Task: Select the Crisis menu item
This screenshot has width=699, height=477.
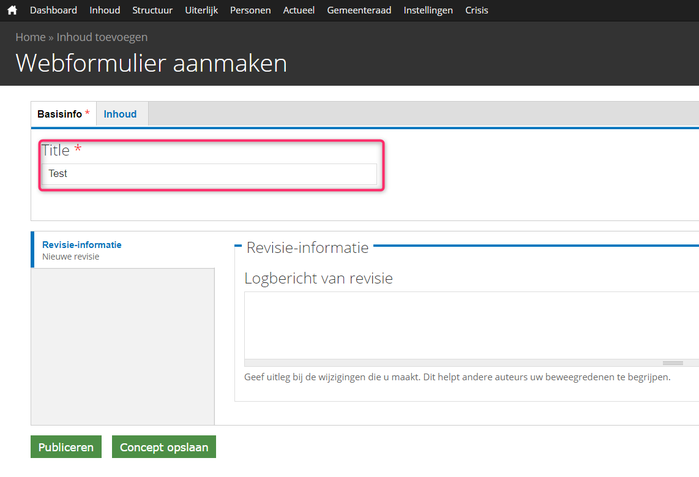Action: point(477,10)
